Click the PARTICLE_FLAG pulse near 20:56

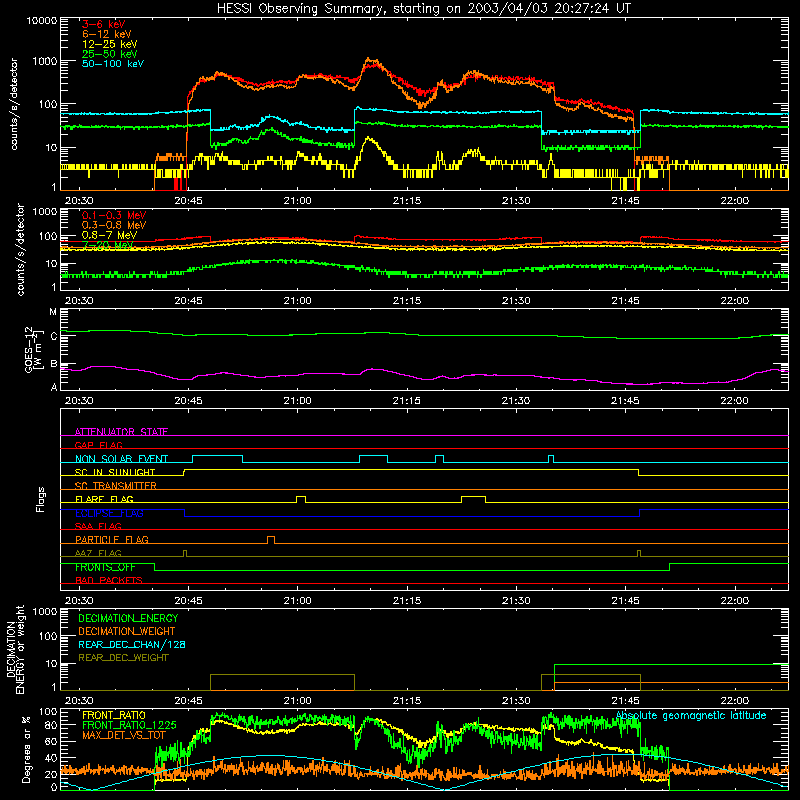(x=271, y=540)
